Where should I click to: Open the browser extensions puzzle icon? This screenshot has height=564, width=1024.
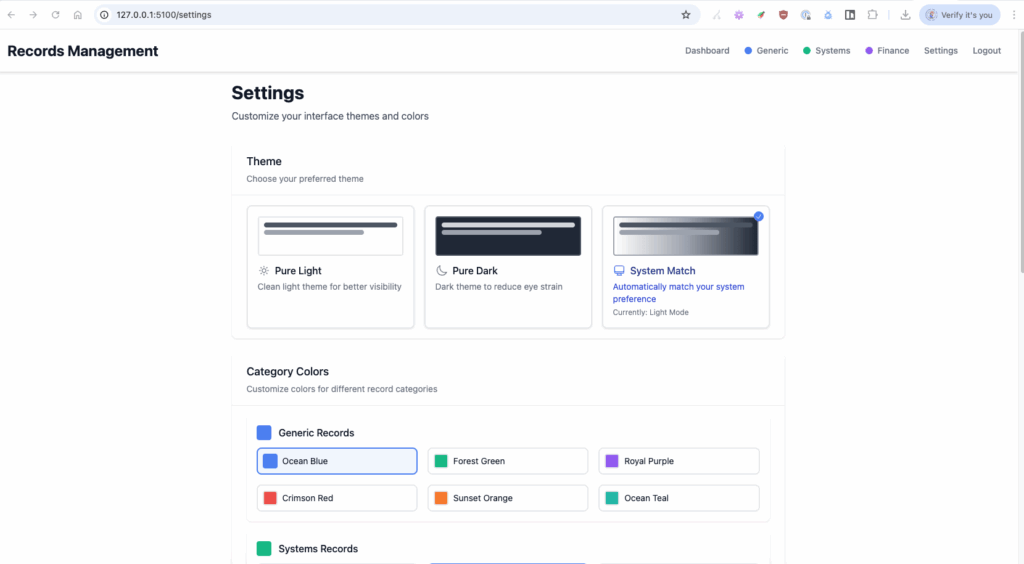click(x=872, y=15)
